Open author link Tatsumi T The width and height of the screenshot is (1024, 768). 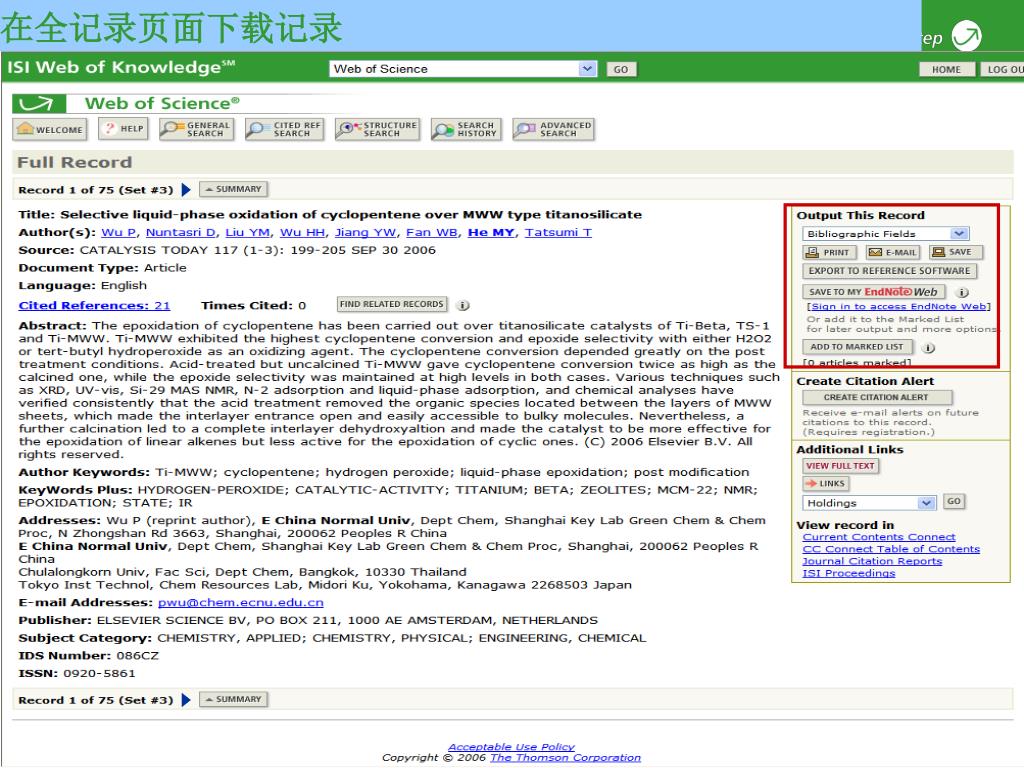(558, 232)
